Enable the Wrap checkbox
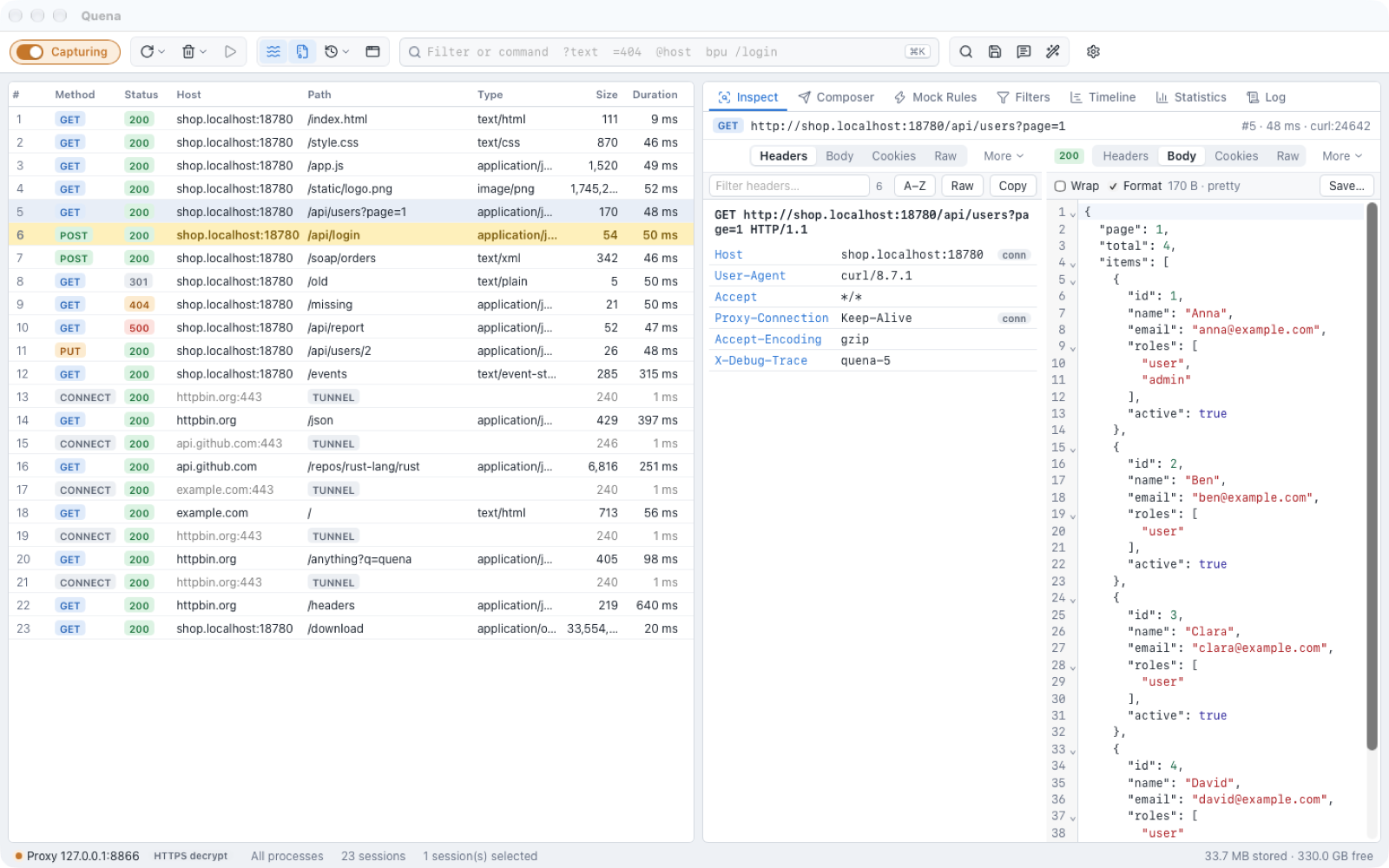 1060,186
